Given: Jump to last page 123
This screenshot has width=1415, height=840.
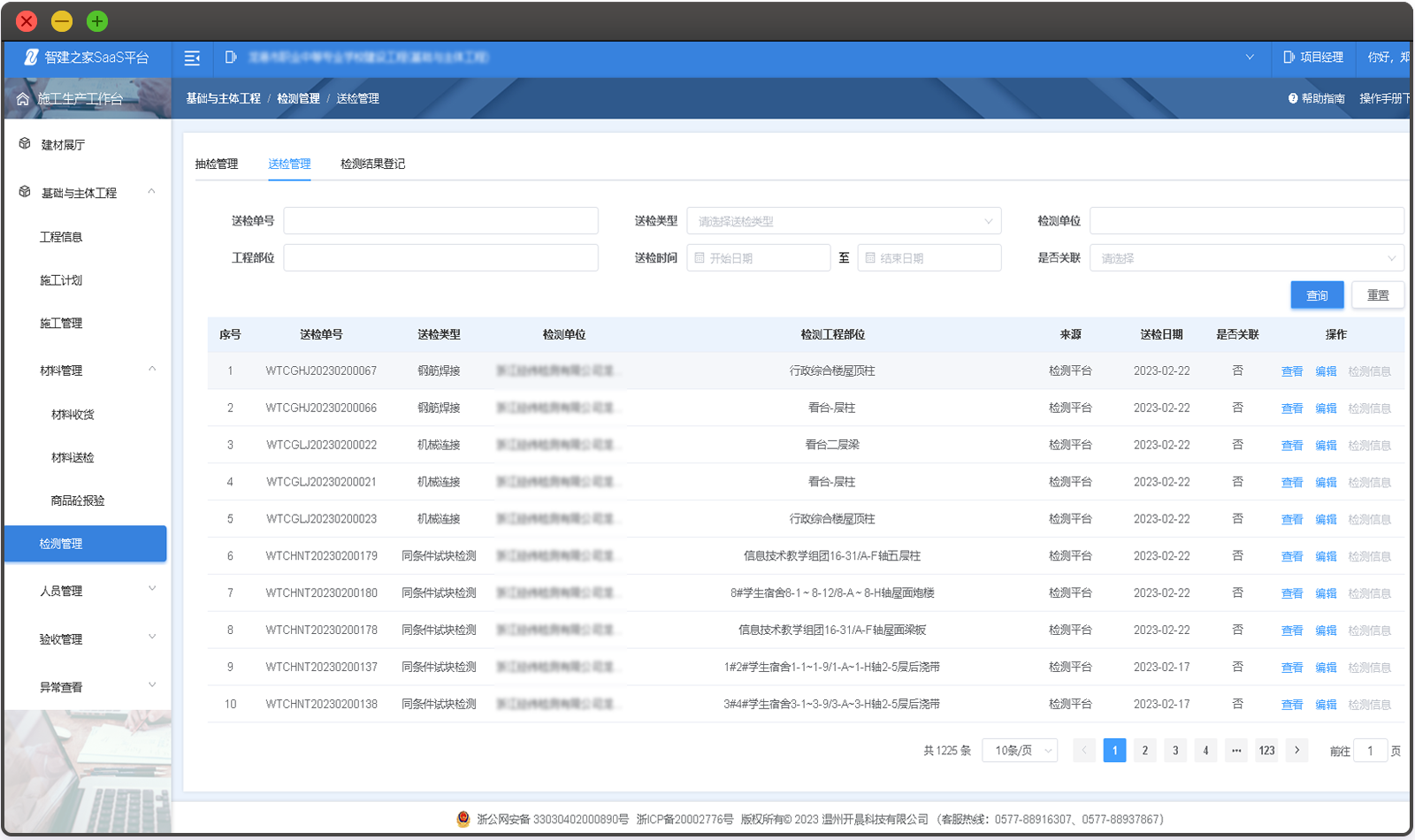Looking at the screenshot, I should tap(1266, 751).
